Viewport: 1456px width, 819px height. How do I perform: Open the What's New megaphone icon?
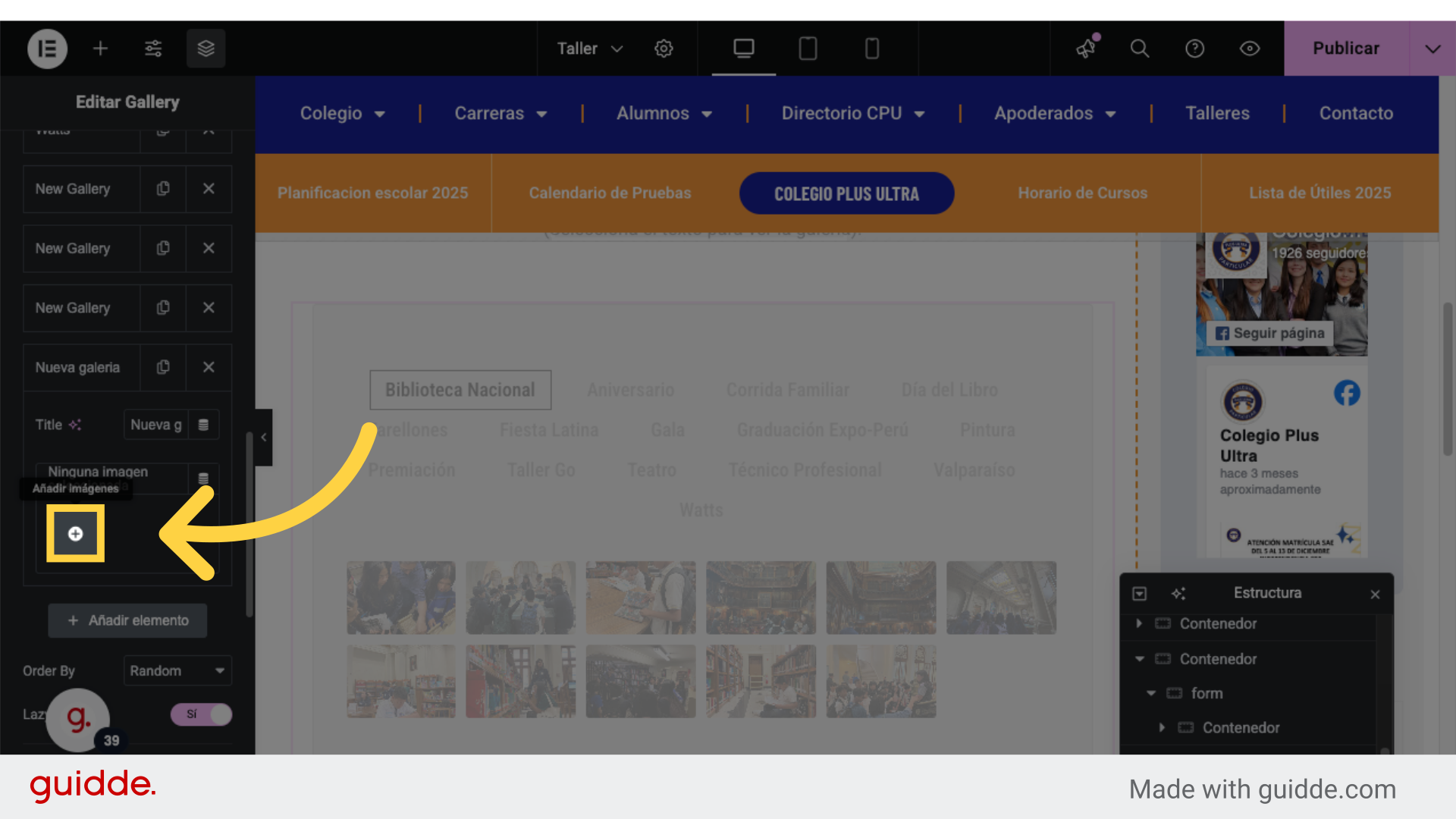pyautogui.click(x=1087, y=48)
